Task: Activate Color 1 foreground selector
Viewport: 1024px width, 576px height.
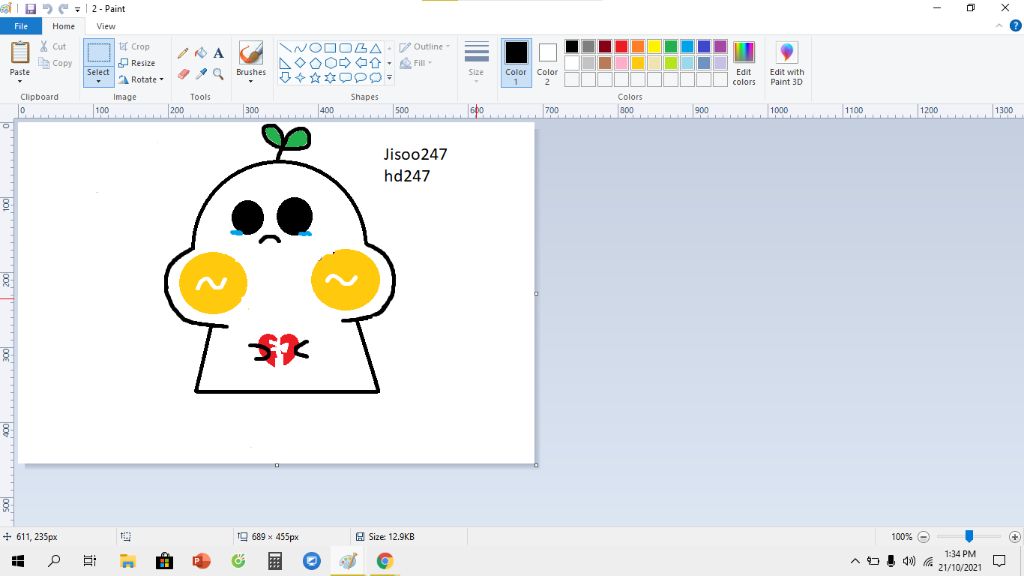Action: (516, 63)
